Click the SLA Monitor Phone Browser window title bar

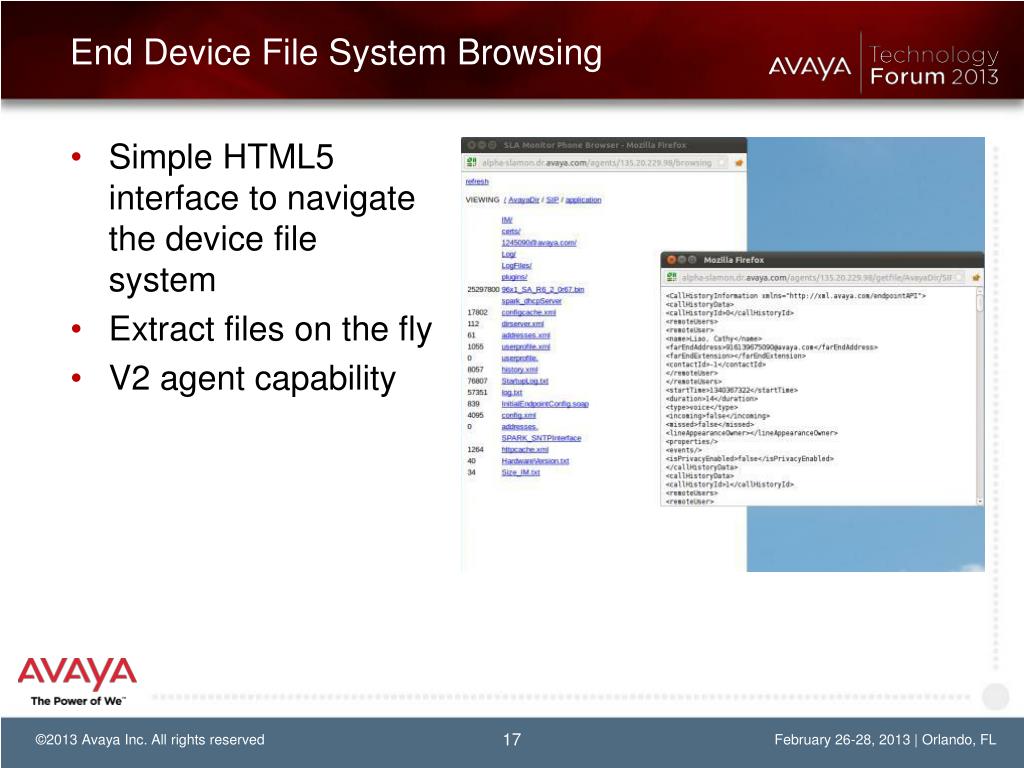pyautogui.click(x=603, y=145)
